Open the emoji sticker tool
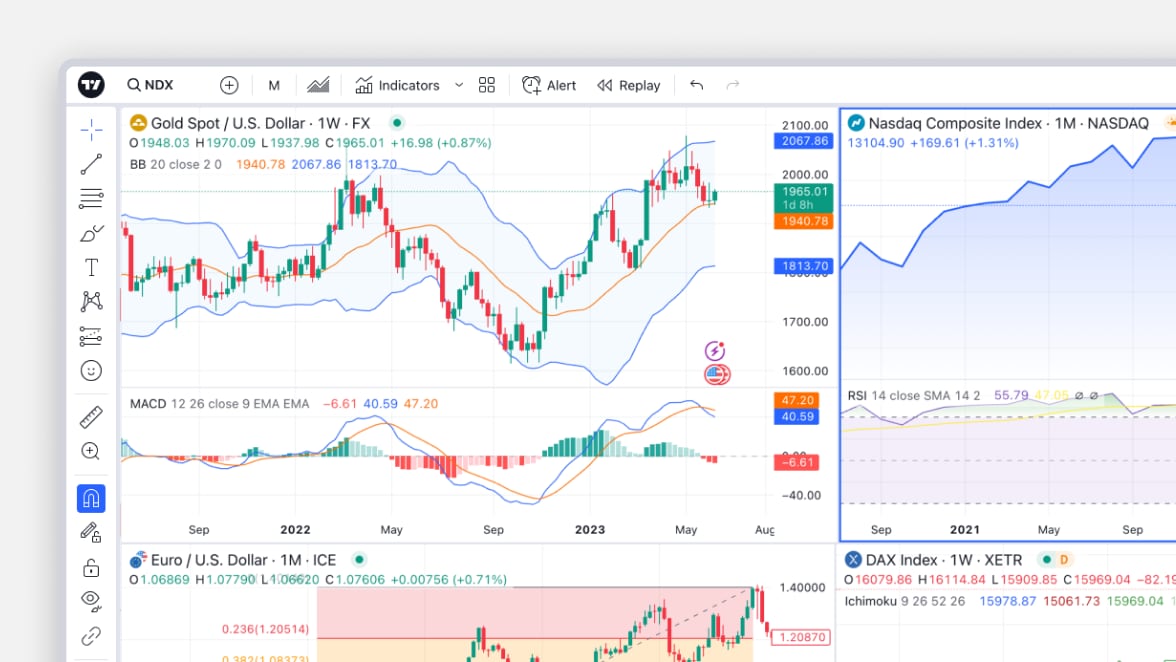 [x=91, y=370]
